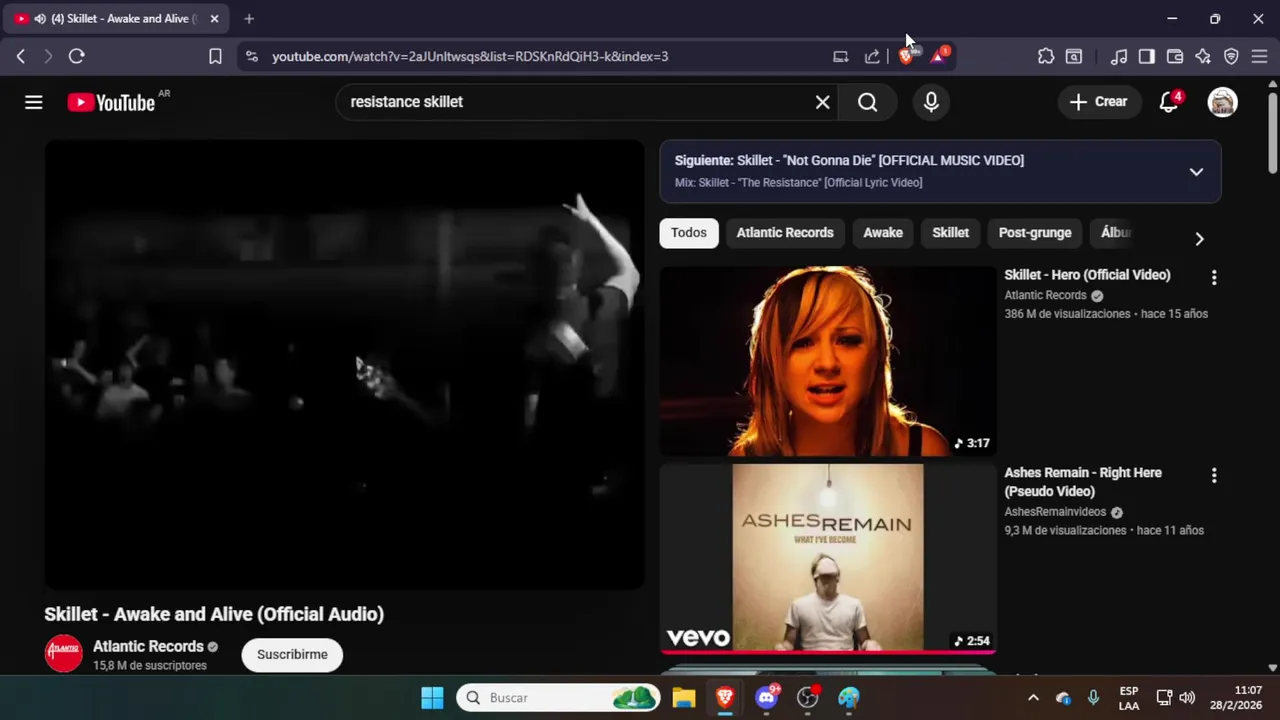1280x720 pixels.
Task: Click the page vertical scrollbar
Action: pos(1273,132)
